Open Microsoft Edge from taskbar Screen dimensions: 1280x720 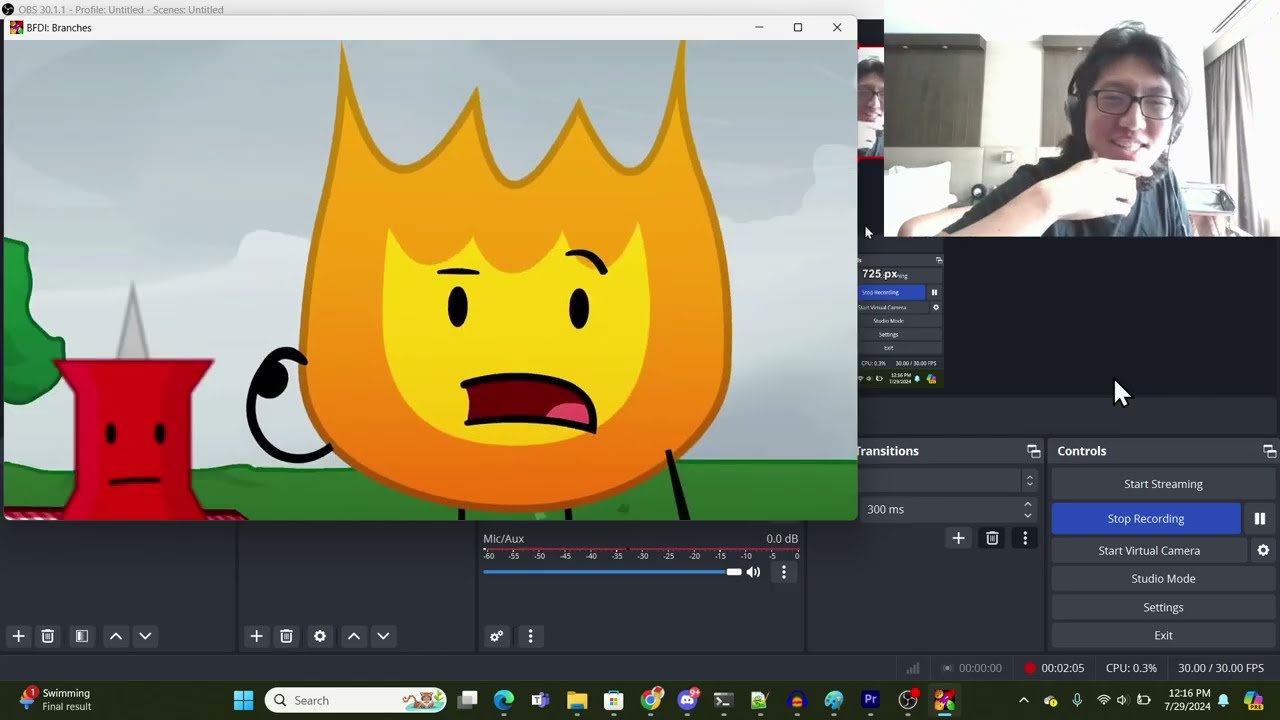[503, 700]
